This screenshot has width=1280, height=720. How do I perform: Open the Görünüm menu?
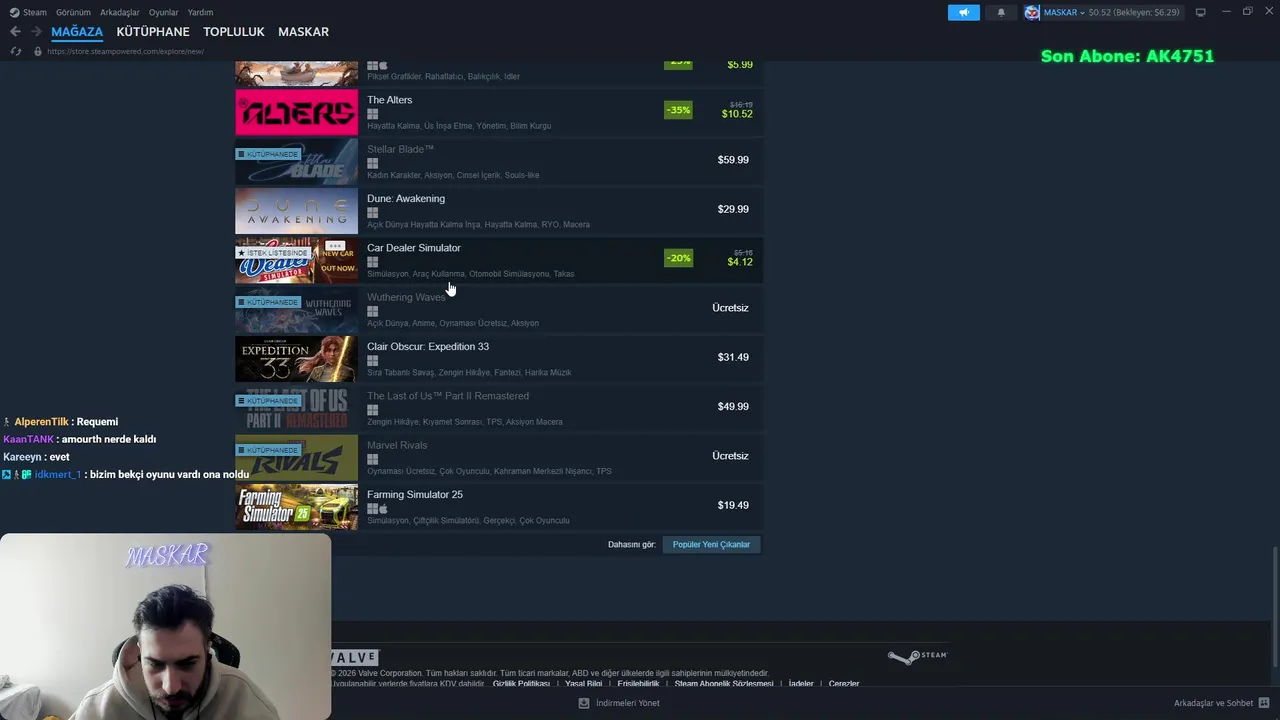[x=73, y=12]
